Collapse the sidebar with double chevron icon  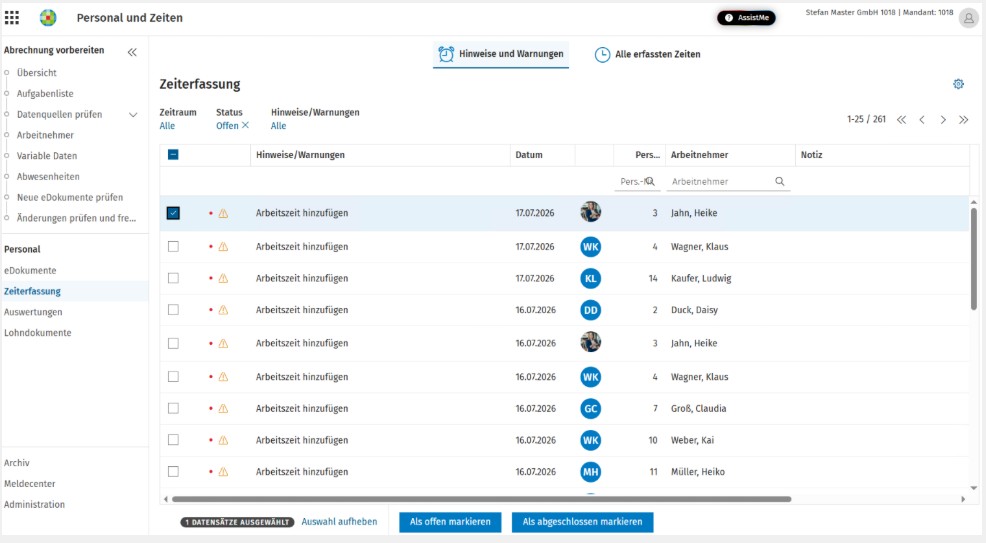132,52
